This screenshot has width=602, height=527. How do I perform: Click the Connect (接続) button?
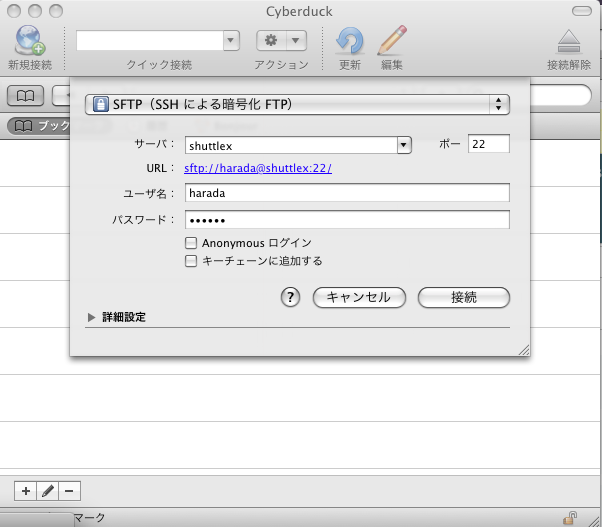[463, 297]
